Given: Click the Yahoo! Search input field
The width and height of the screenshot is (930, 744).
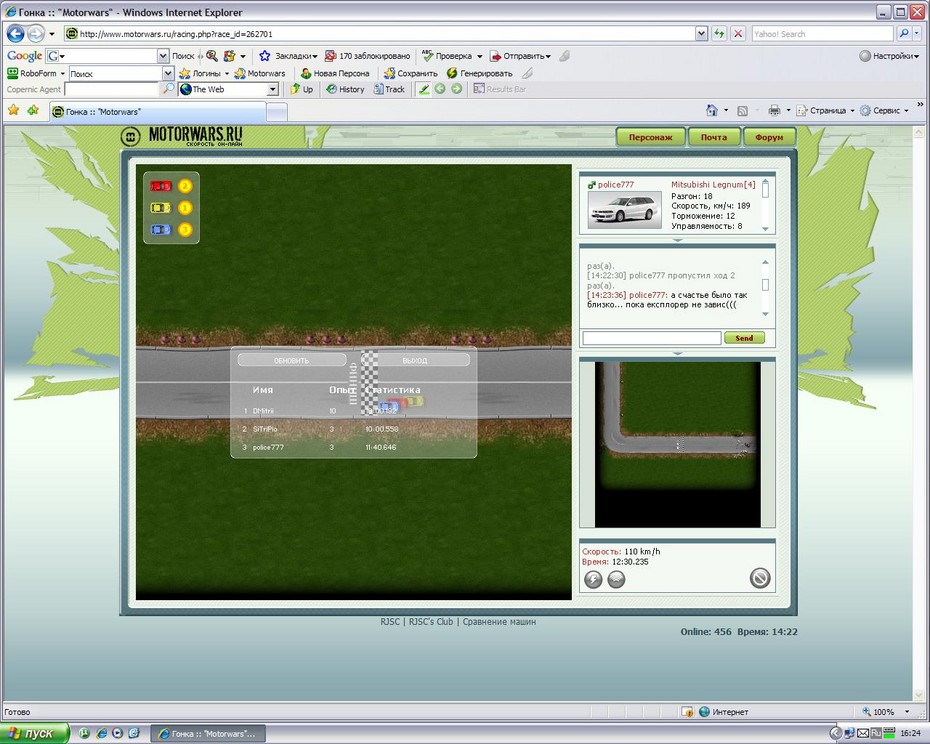Looking at the screenshot, I should point(822,34).
